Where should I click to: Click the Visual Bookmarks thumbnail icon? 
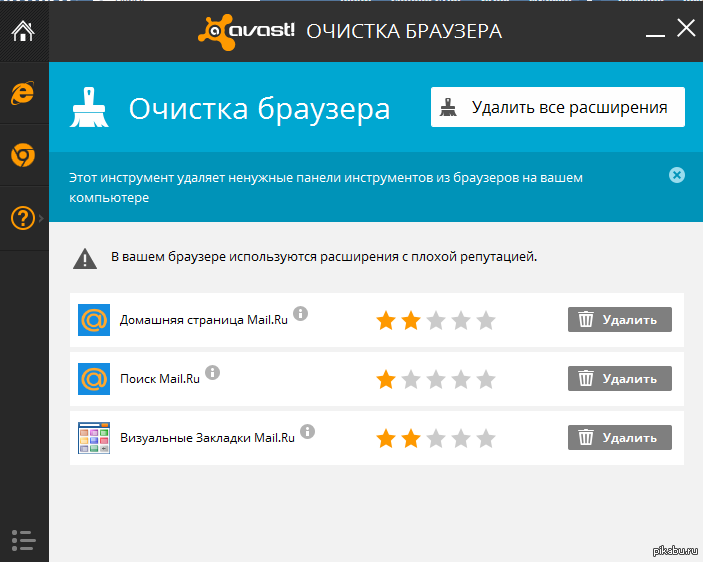click(94, 438)
